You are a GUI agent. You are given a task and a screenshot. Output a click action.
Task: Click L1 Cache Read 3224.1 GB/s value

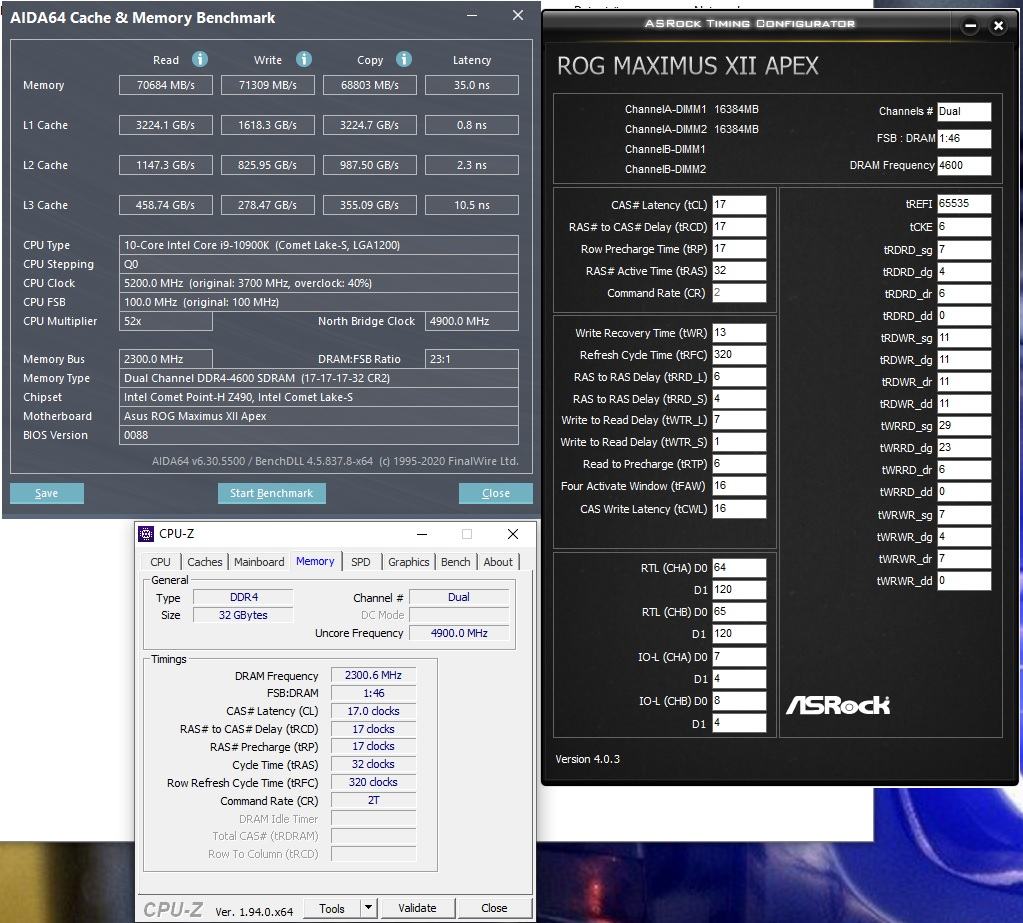[166, 125]
